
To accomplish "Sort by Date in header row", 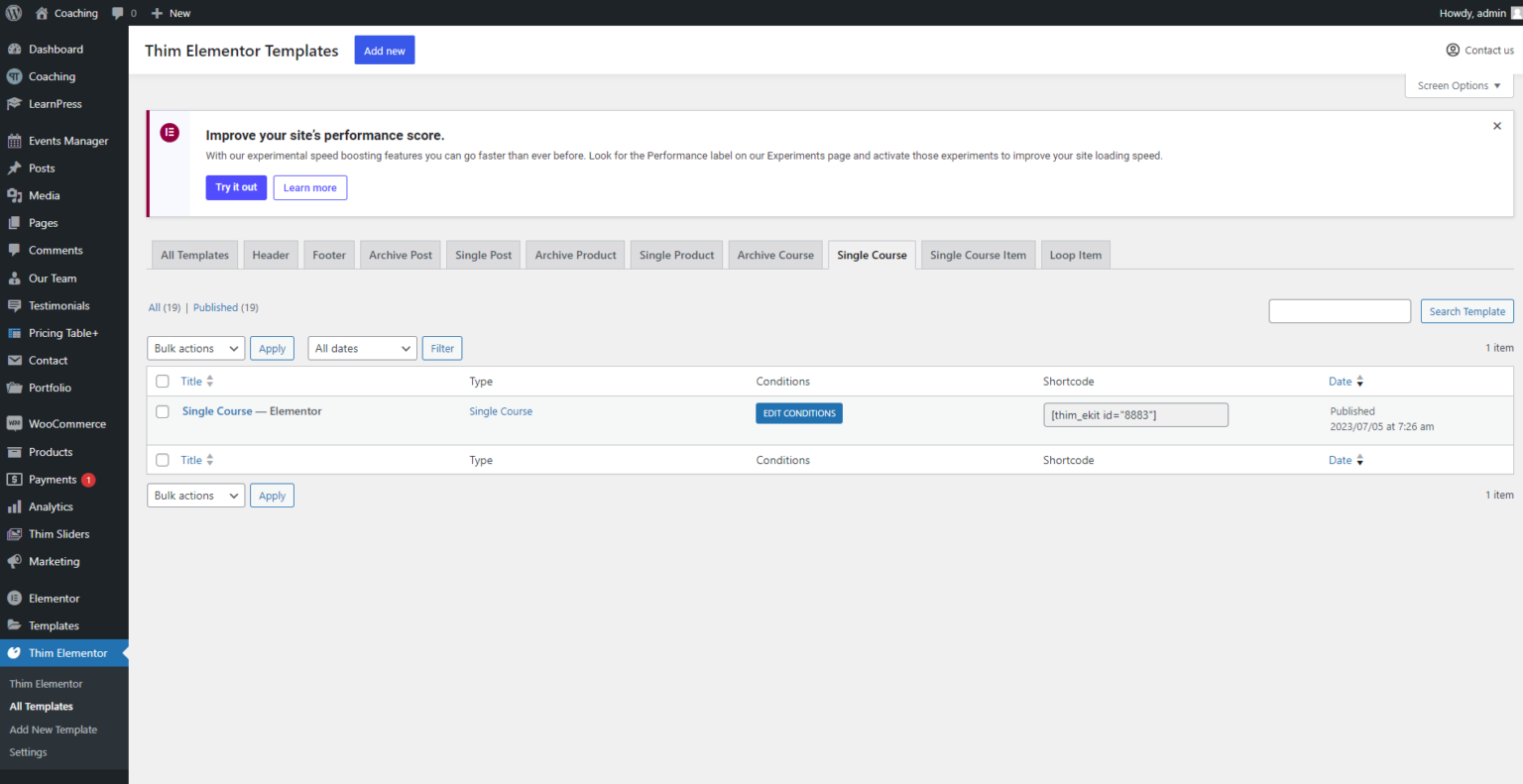I will [x=1346, y=382].
